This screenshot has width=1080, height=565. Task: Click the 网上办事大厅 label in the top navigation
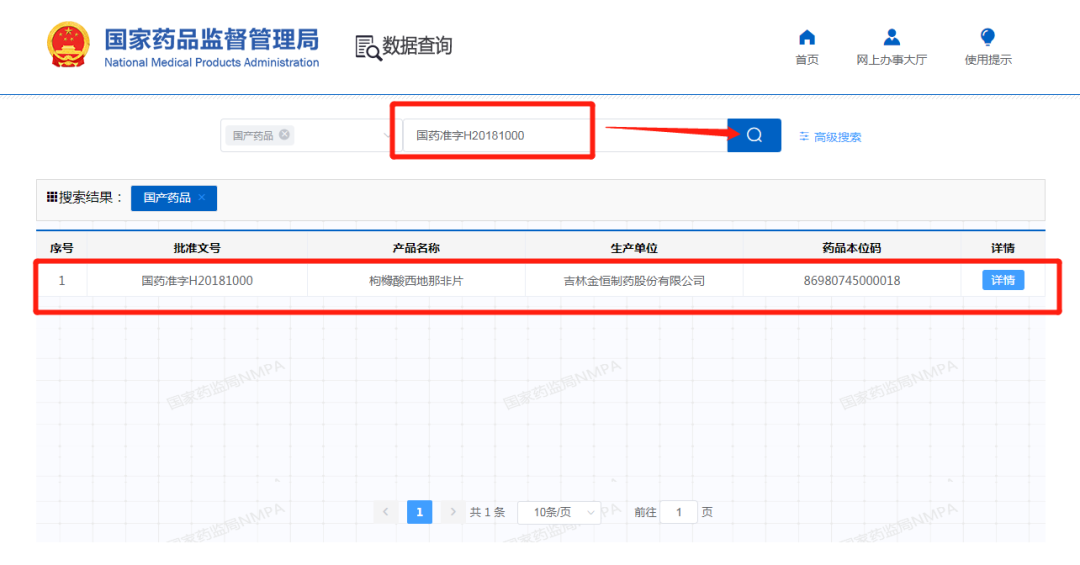coord(891,60)
